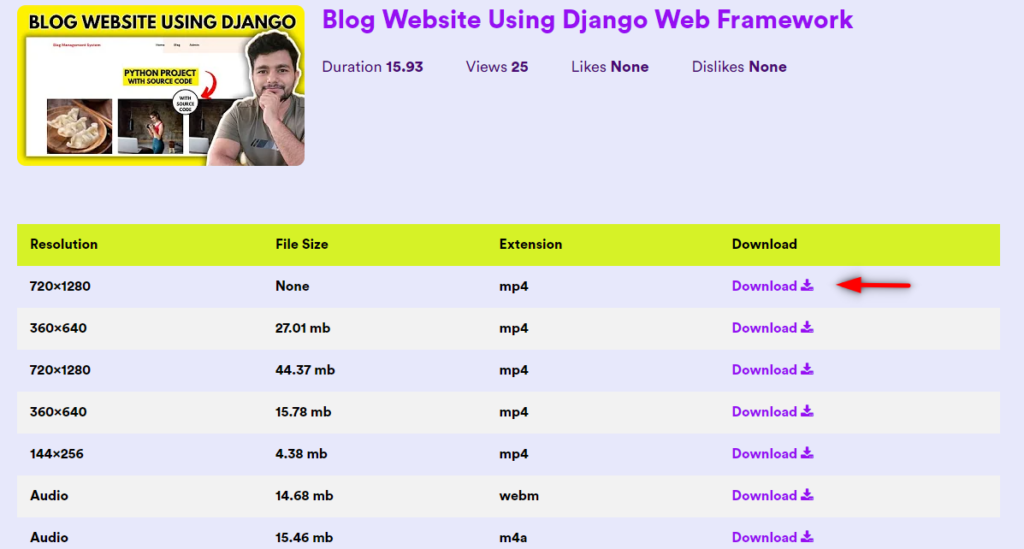Screen dimensions: 1024x549
Task: Click 360×640 in the 15.78 mb row
Action: [x=58, y=411]
